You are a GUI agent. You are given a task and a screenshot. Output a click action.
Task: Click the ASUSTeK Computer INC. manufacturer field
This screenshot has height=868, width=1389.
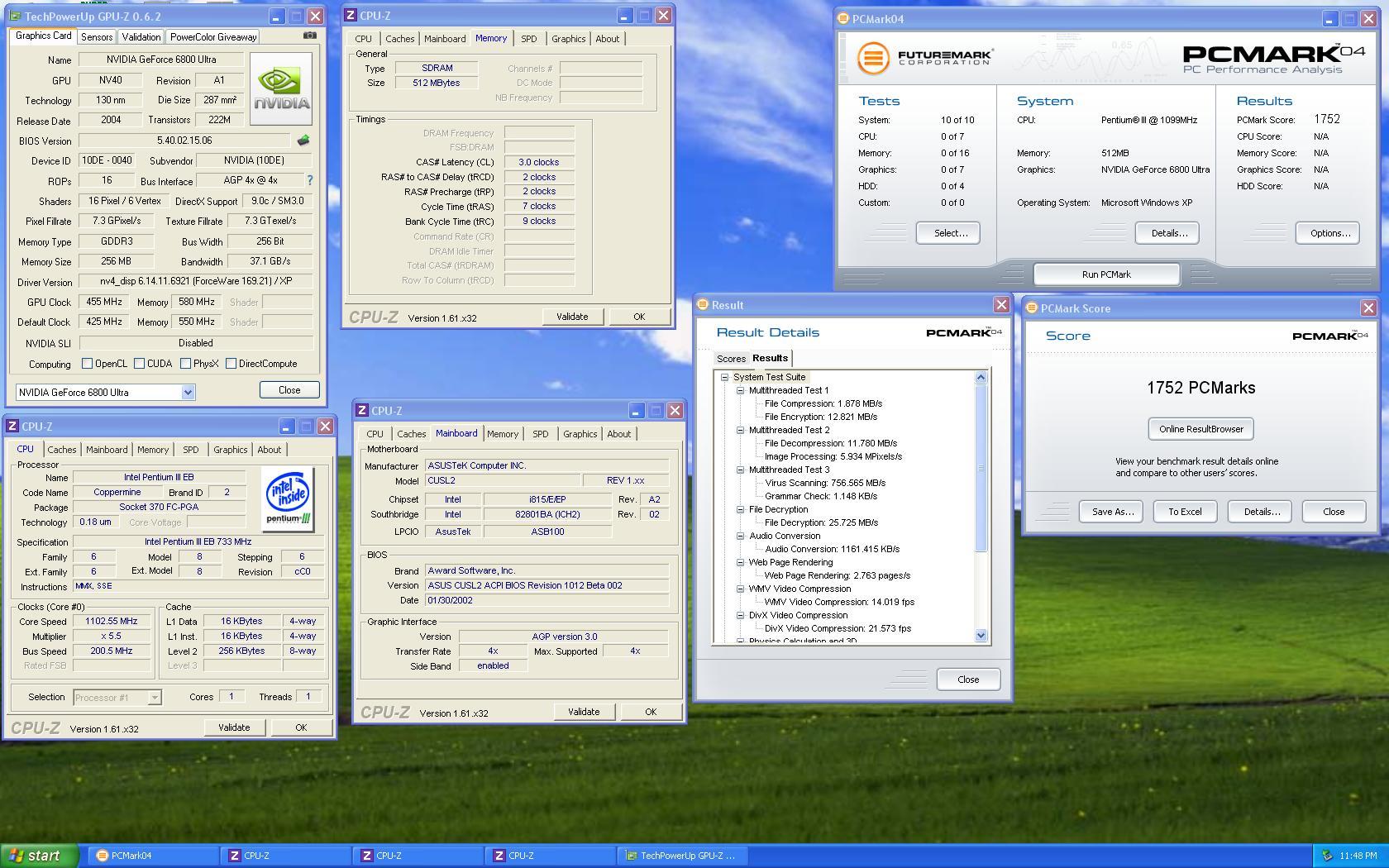click(x=547, y=465)
